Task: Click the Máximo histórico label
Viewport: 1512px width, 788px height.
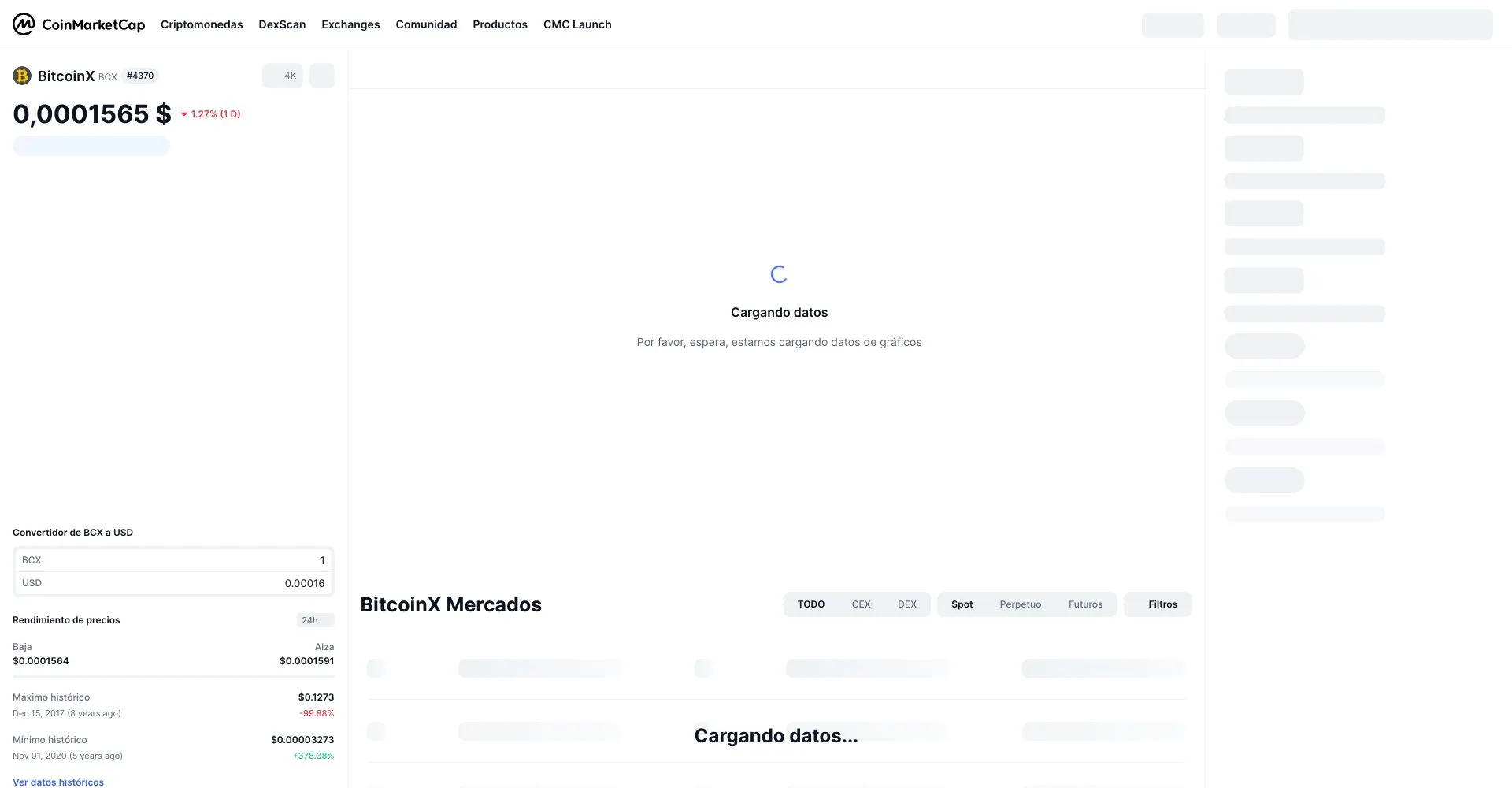Action: pyautogui.click(x=51, y=697)
